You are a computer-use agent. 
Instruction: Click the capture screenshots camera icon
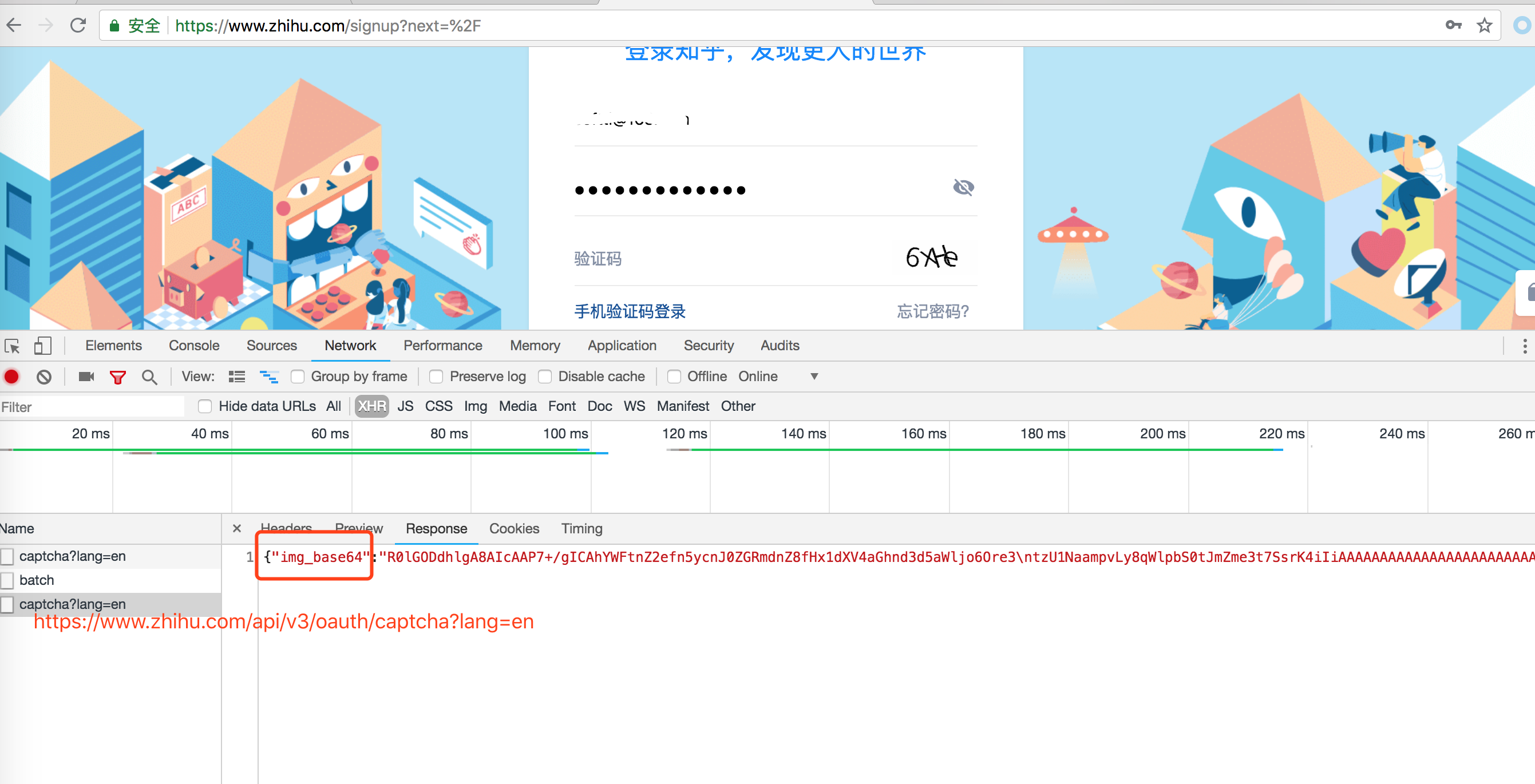pyautogui.click(x=86, y=377)
